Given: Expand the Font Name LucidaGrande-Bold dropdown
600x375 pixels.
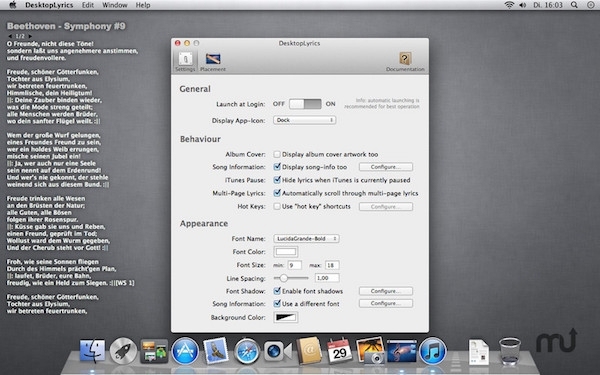Looking at the screenshot, I should click(306, 238).
